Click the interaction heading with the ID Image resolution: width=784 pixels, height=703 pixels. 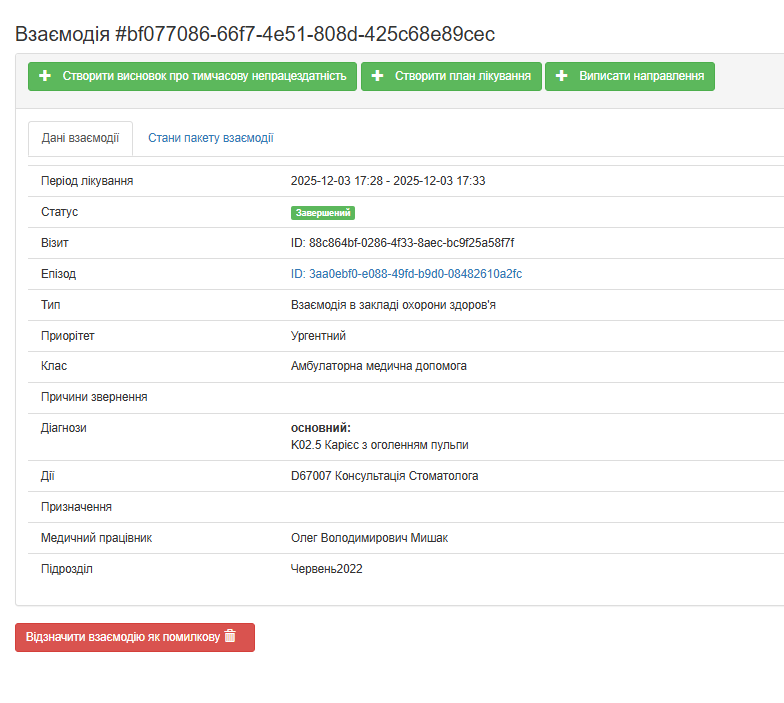tap(255, 34)
